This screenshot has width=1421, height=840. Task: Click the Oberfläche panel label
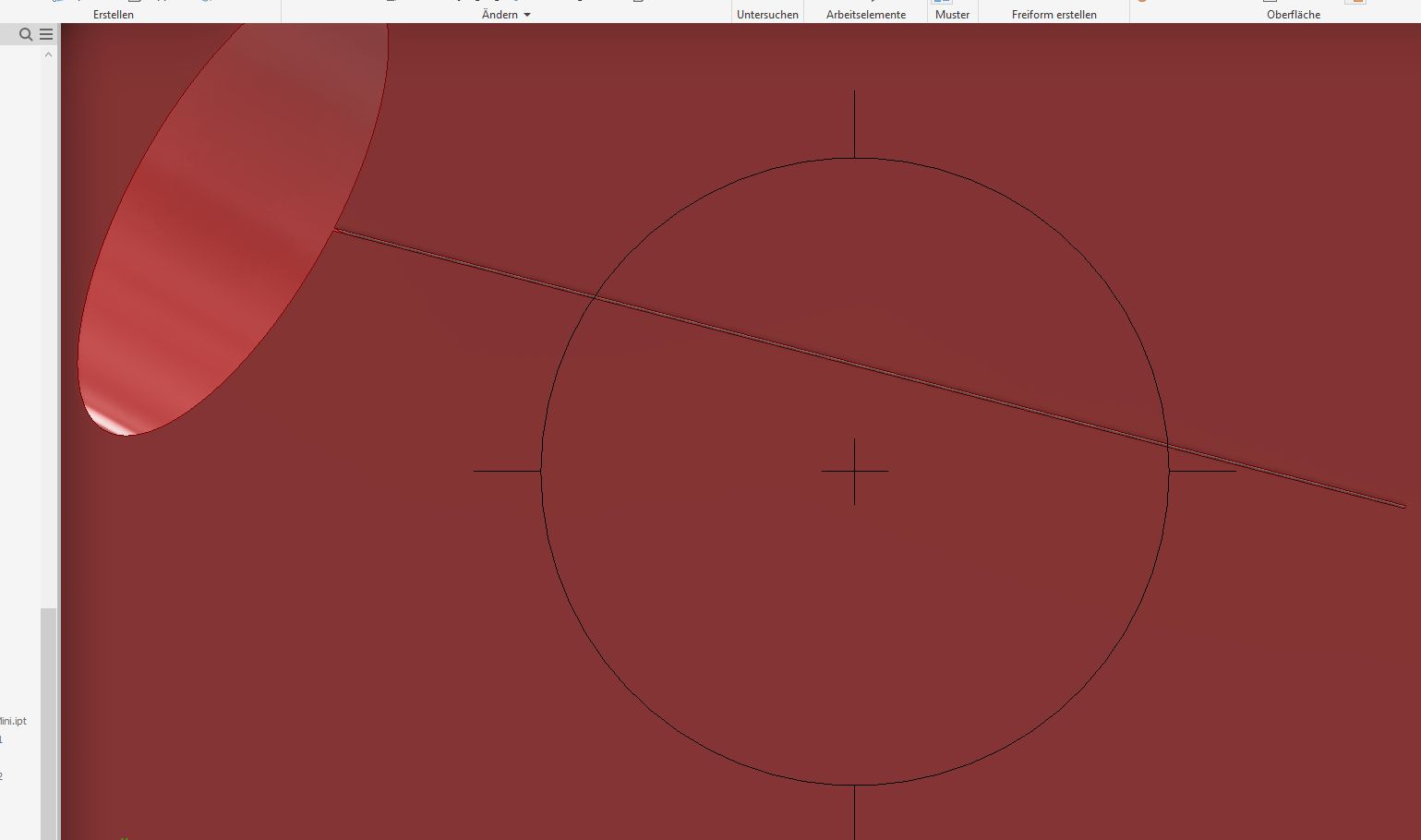pyautogui.click(x=1293, y=15)
